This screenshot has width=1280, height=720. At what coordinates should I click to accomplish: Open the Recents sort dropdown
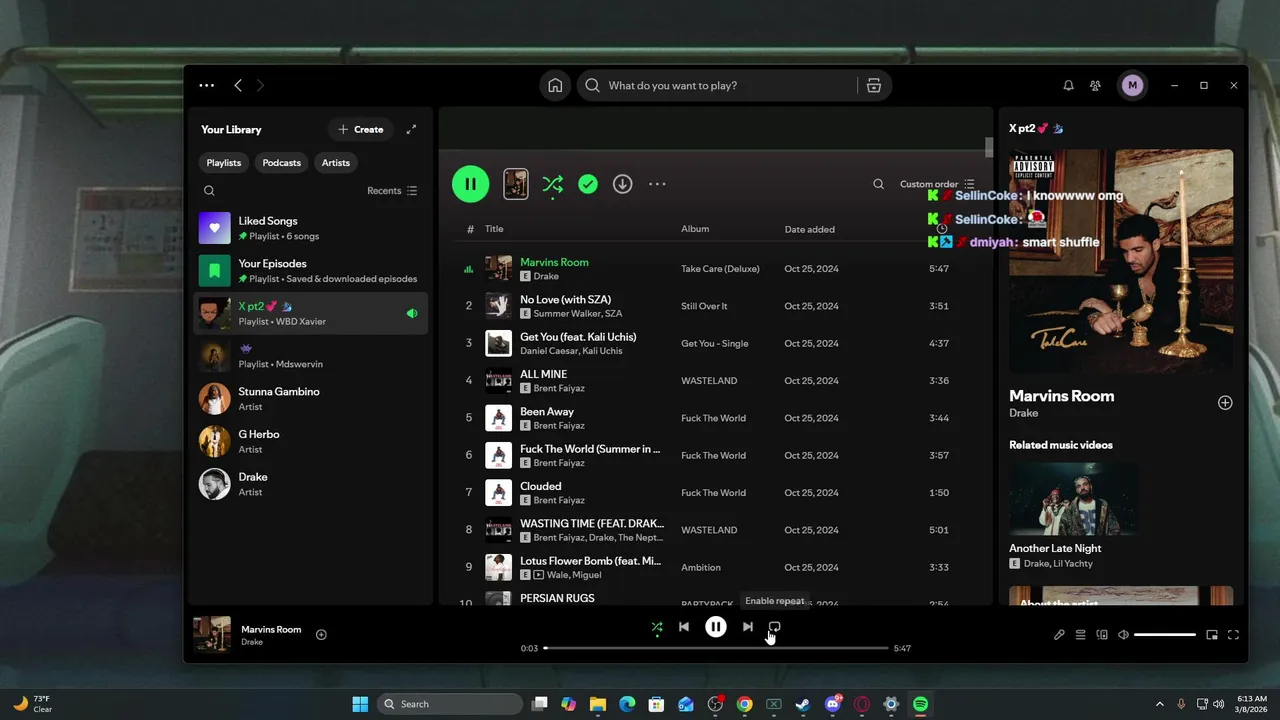[x=392, y=191]
